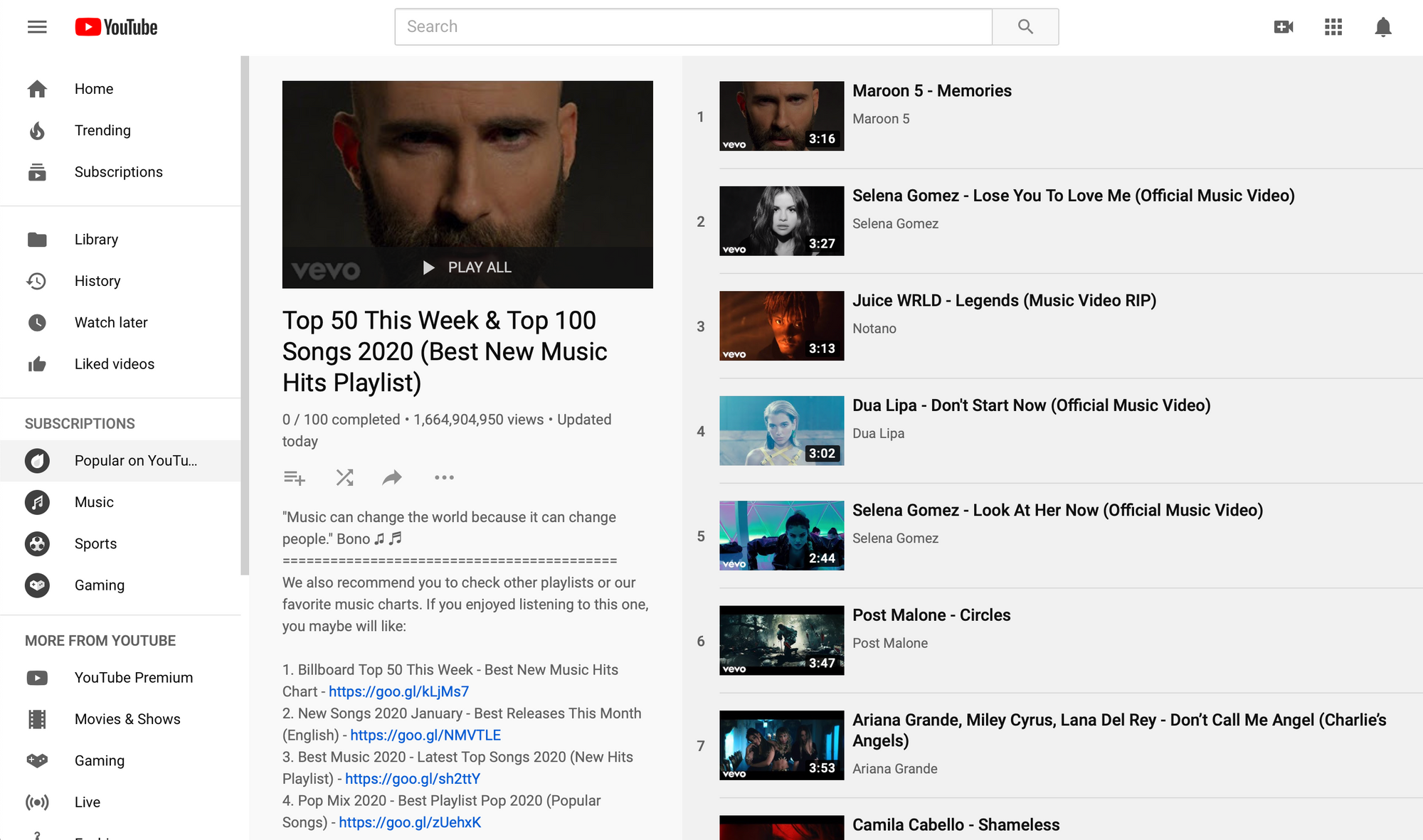
Task: Click the left sidebar scrollbar
Action: 245,313
